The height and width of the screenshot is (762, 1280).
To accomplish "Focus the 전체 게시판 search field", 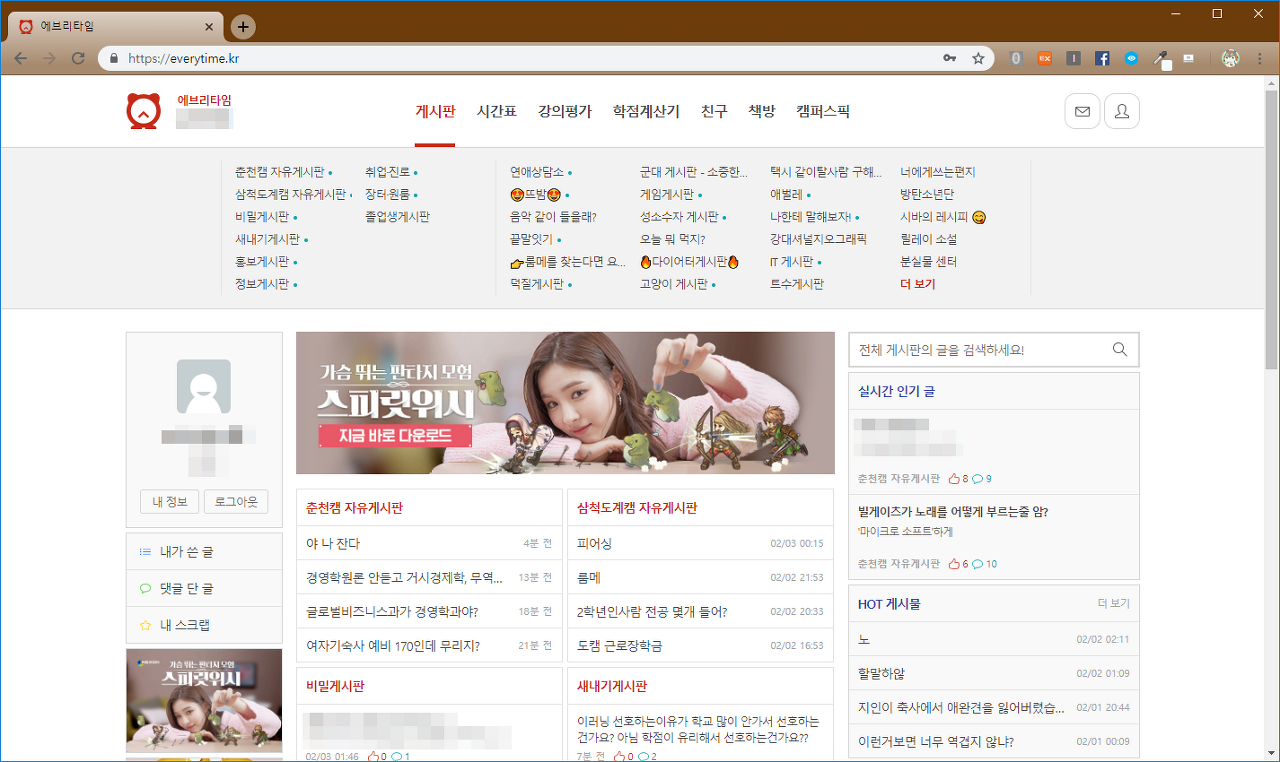I will coord(980,350).
